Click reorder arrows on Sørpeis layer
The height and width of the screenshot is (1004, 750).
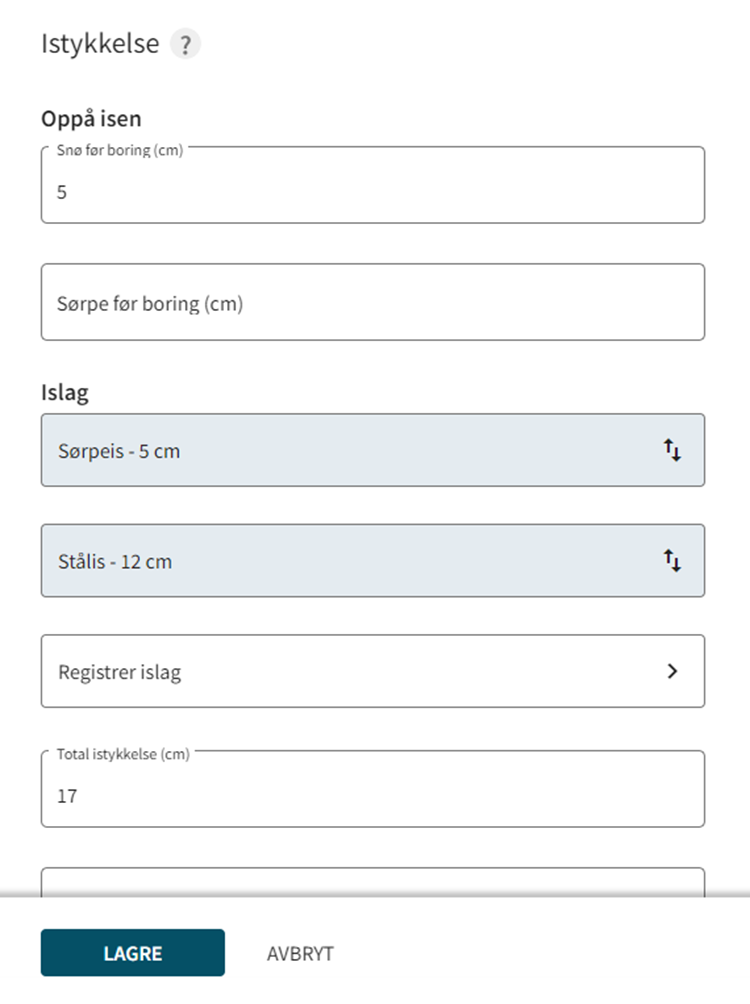[672, 450]
